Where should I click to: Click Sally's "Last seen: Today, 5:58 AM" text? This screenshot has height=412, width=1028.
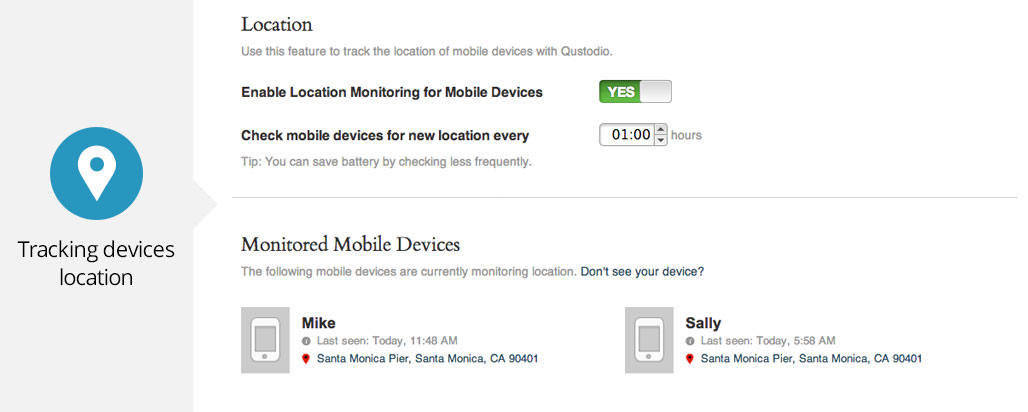(767, 341)
